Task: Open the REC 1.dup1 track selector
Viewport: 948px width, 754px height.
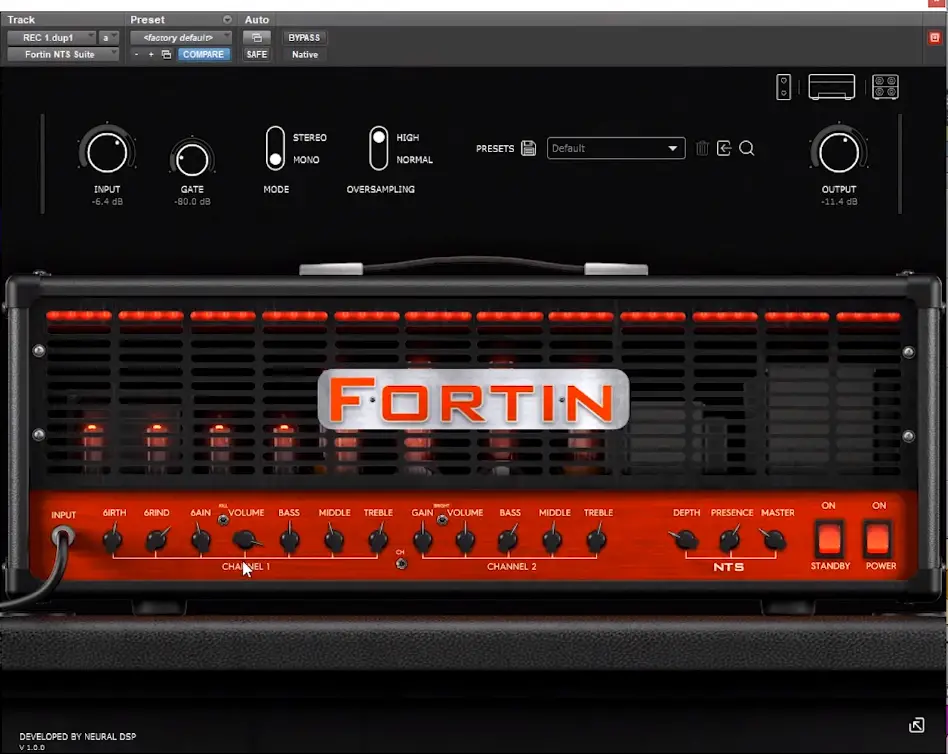Action: (x=51, y=37)
